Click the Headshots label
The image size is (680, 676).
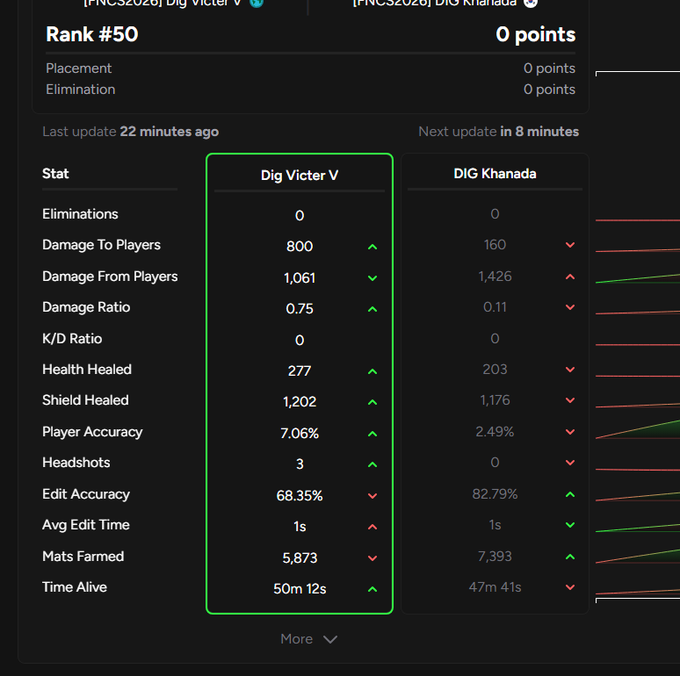point(76,463)
